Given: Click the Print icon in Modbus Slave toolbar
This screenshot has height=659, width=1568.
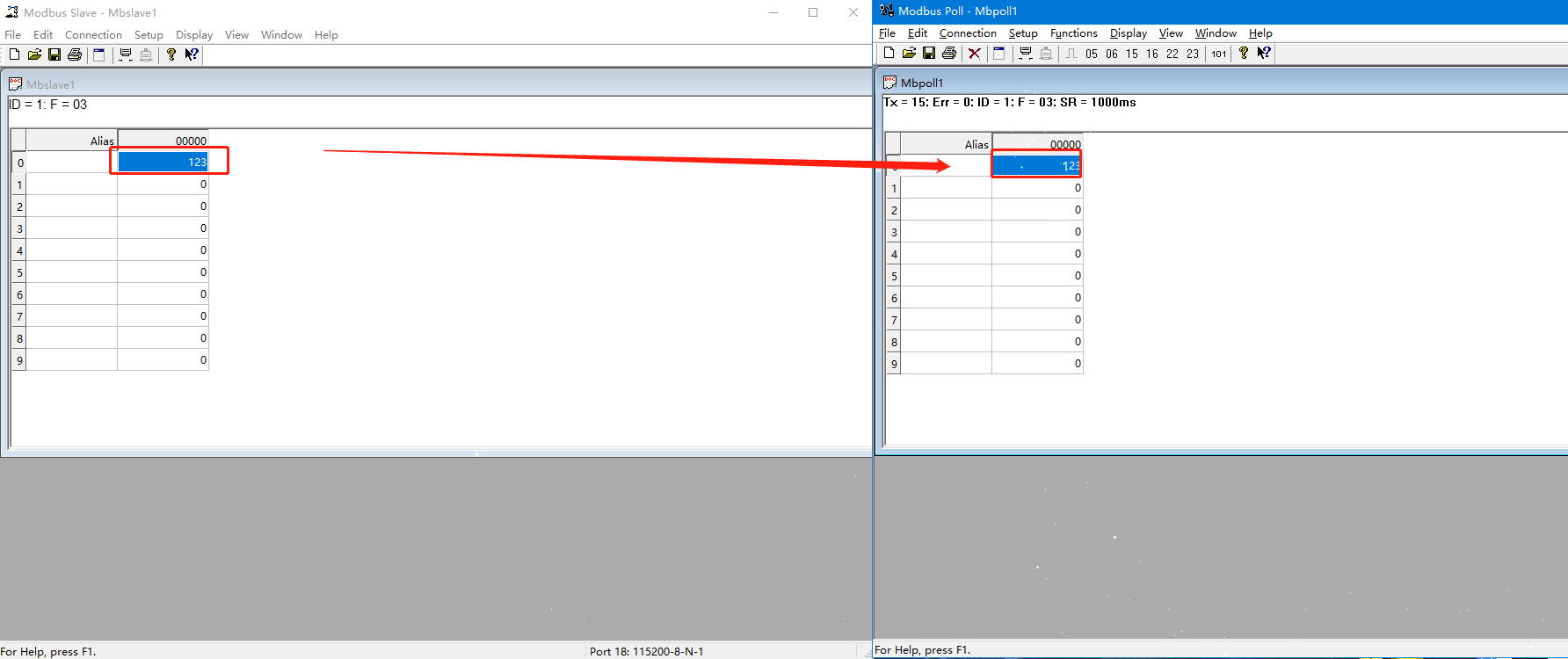Looking at the screenshot, I should pos(75,54).
